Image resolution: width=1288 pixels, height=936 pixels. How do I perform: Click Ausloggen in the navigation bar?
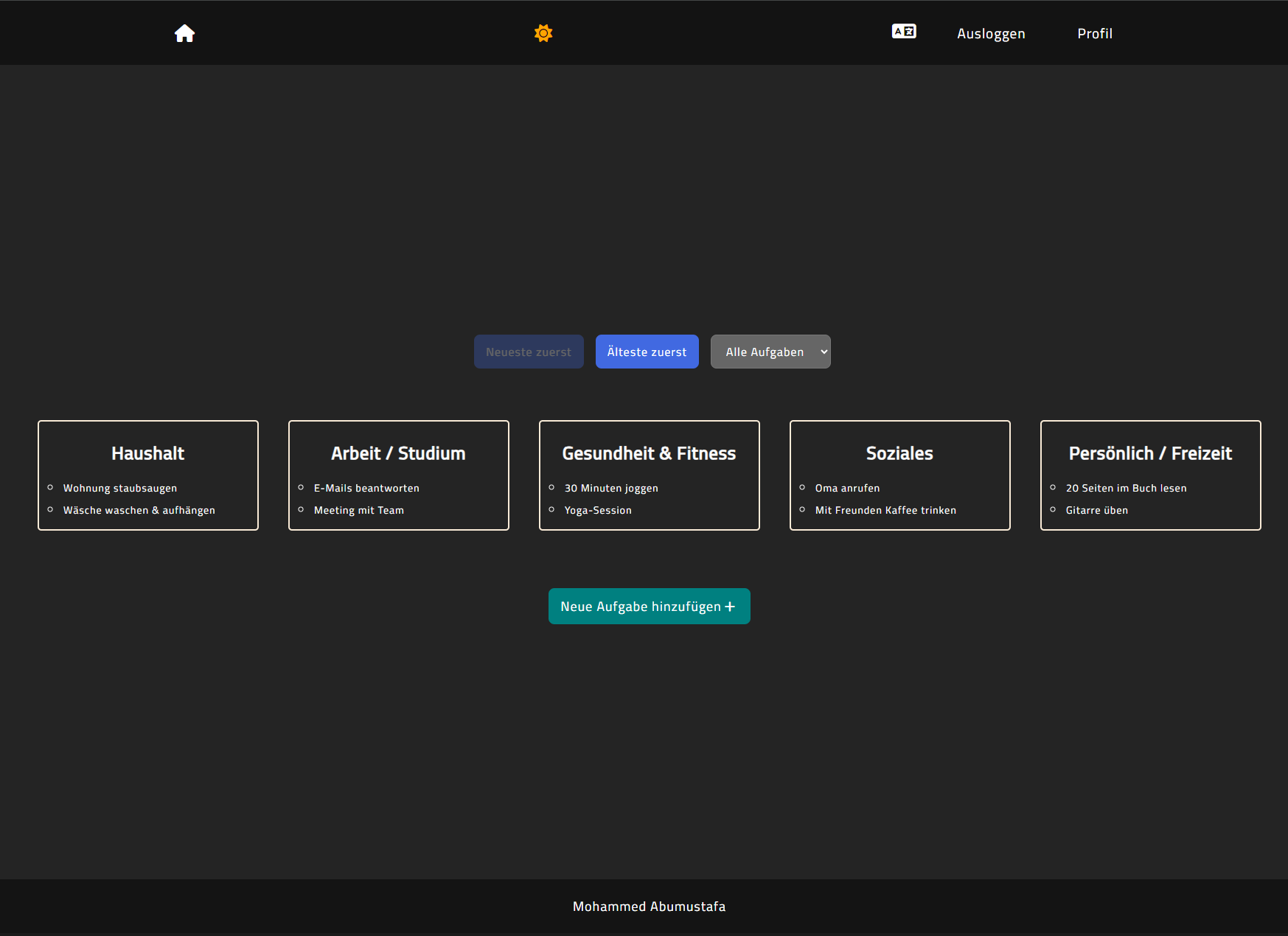990,34
